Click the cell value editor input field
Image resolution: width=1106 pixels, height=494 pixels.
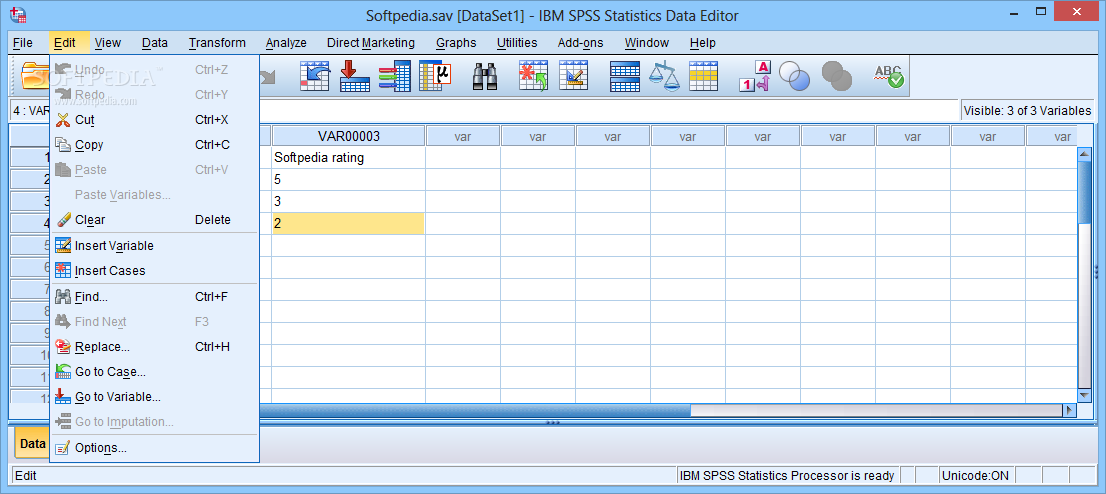609,111
